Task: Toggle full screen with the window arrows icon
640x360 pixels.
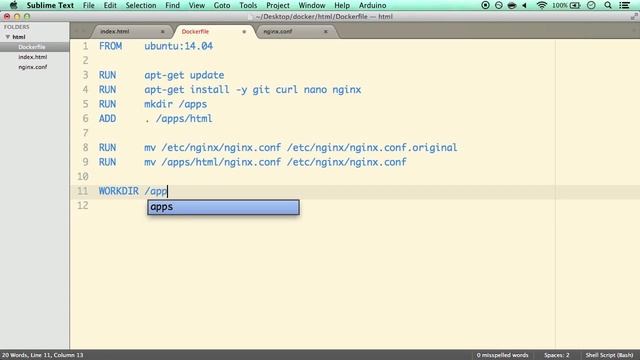Action: tap(634, 17)
